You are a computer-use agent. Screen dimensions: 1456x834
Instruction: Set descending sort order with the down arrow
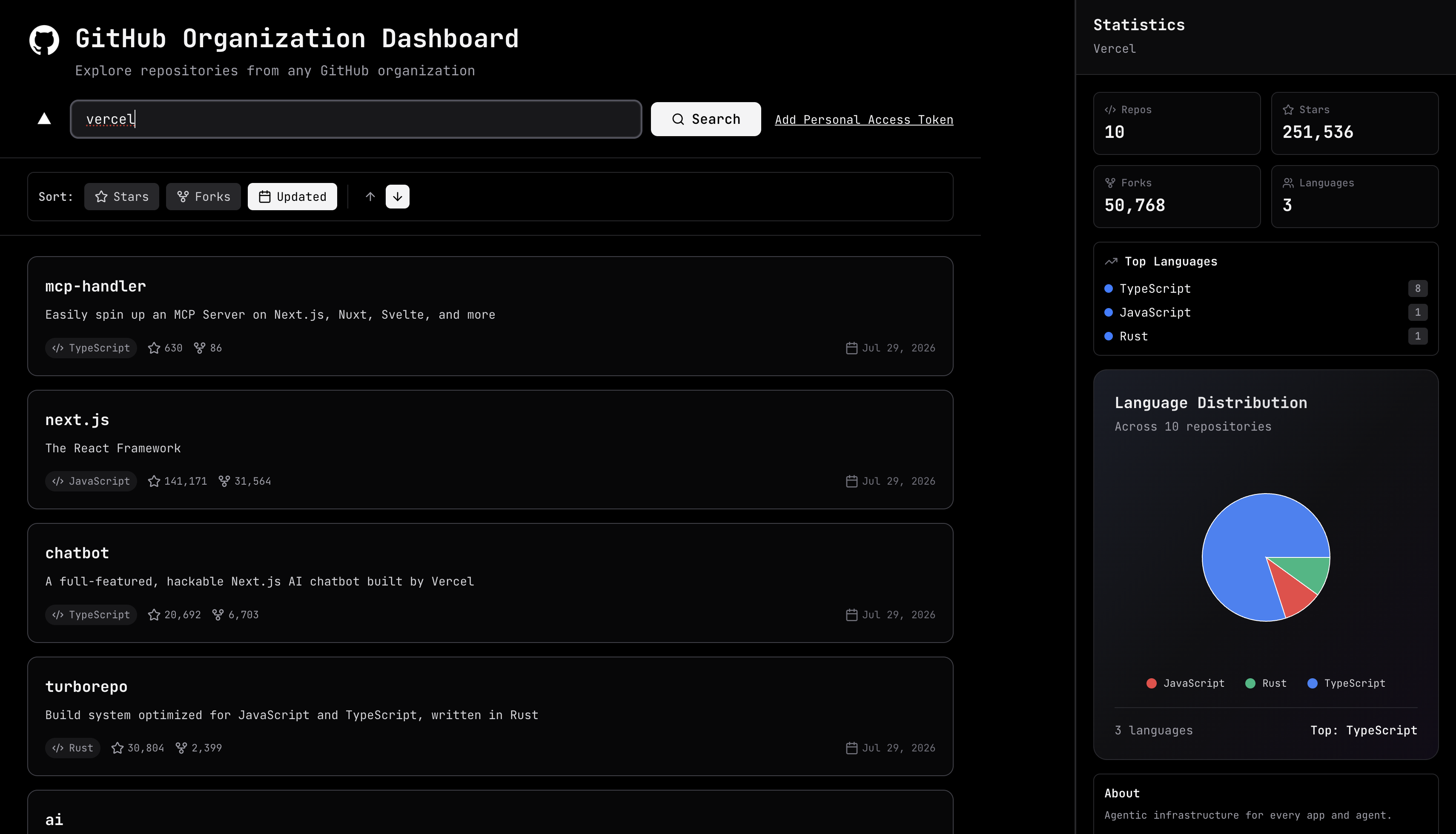tap(398, 197)
